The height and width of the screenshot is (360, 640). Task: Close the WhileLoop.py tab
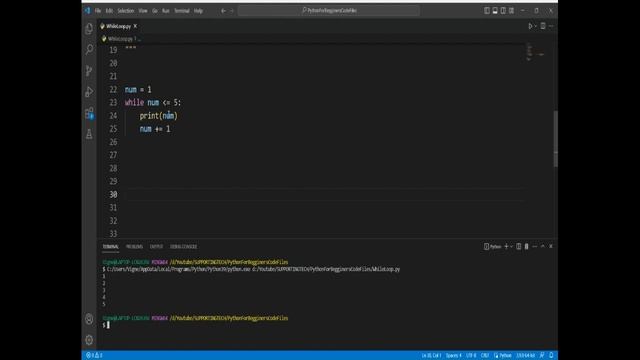tap(135, 26)
